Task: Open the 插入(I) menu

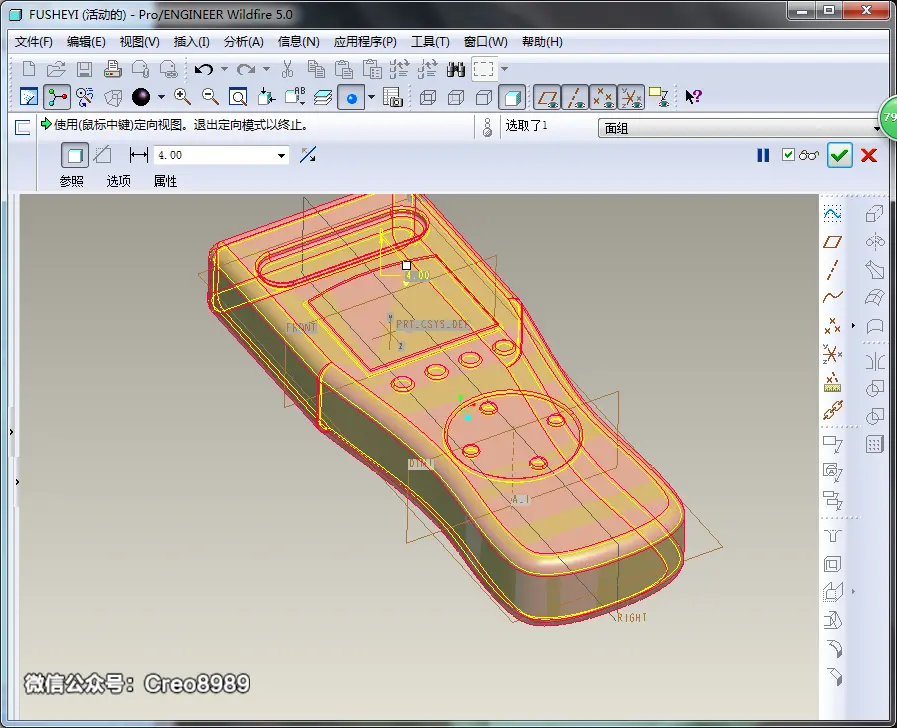Action: point(191,42)
